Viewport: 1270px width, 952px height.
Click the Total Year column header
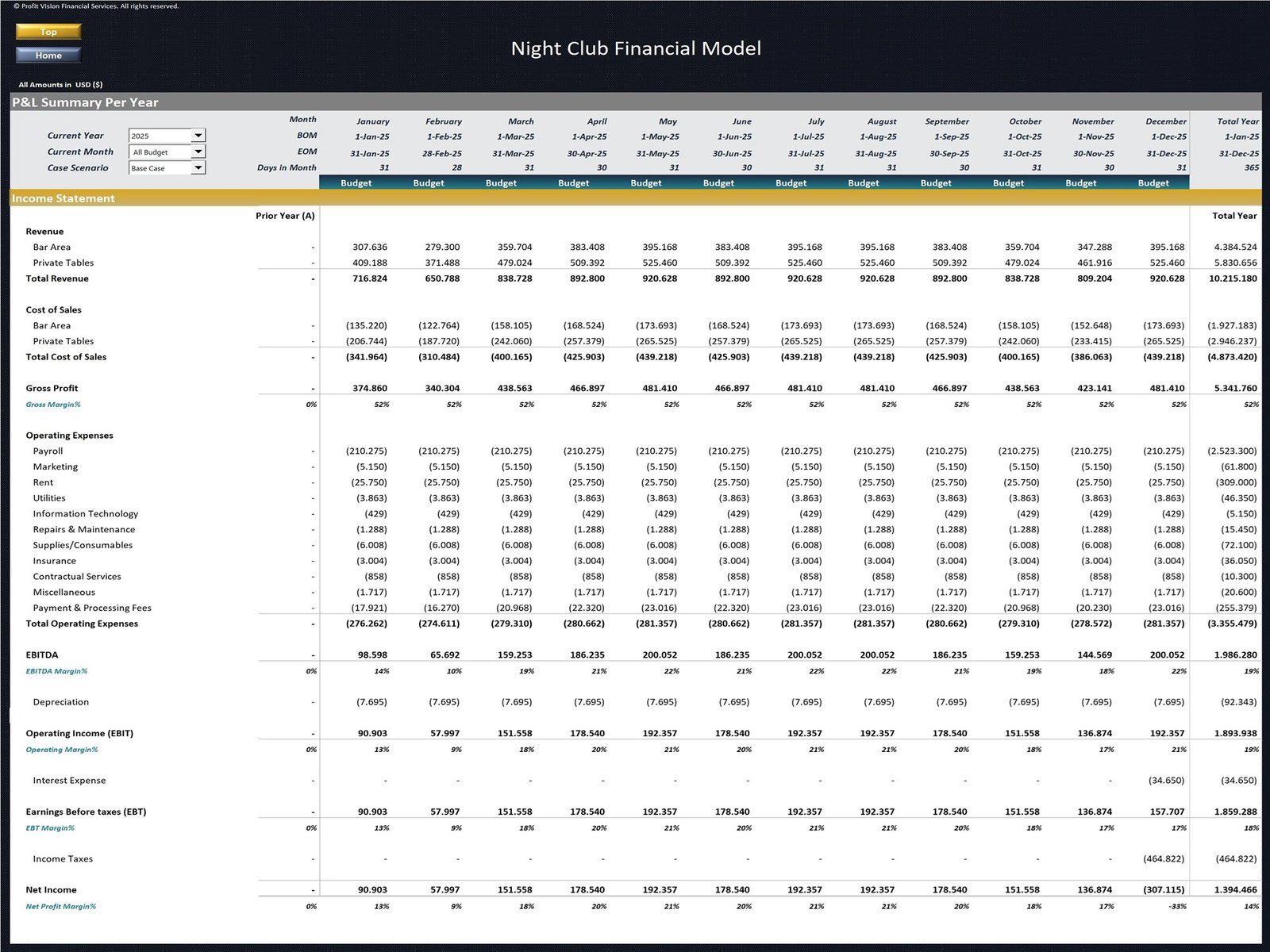1237,121
